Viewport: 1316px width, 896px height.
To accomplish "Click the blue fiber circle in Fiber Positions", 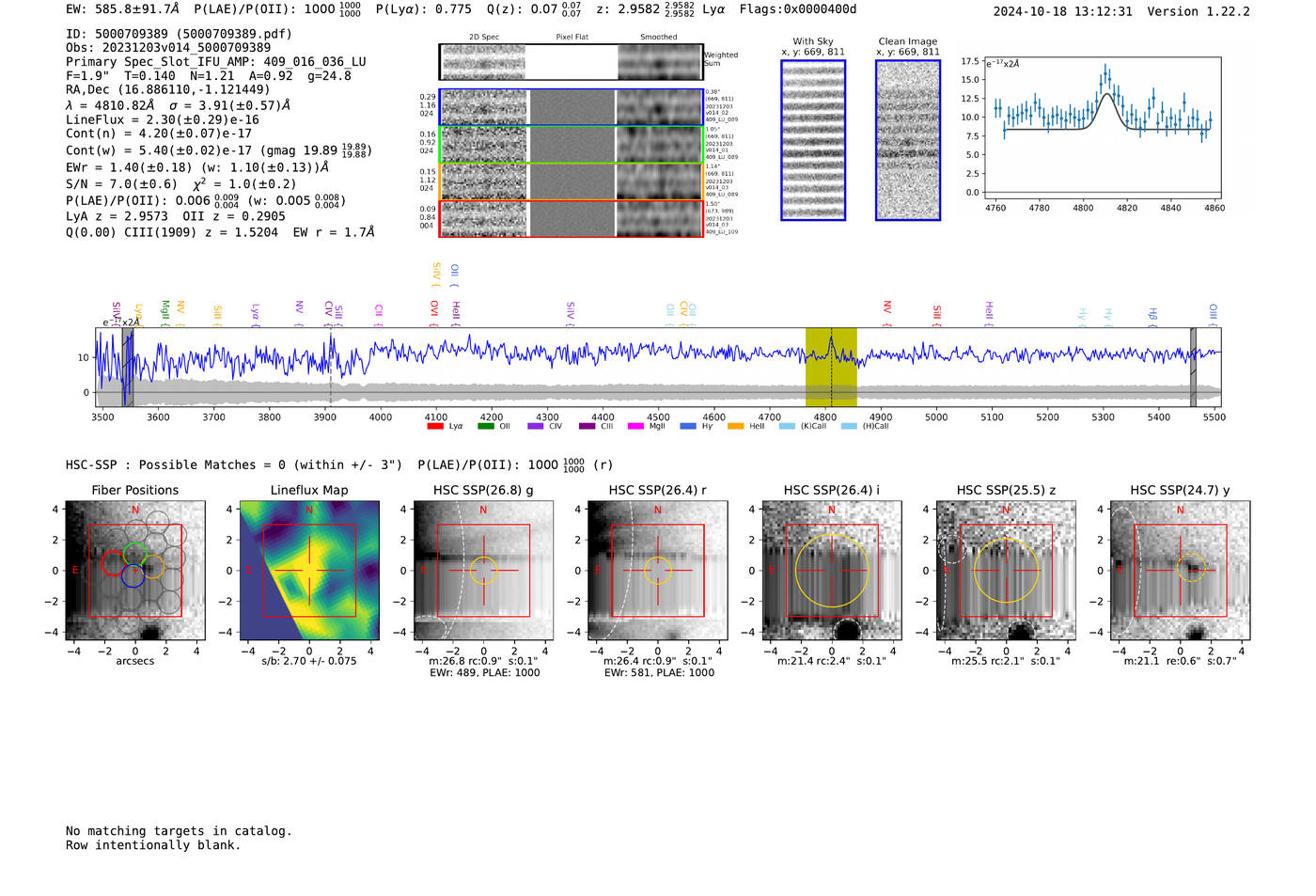I will (x=133, y=576).
